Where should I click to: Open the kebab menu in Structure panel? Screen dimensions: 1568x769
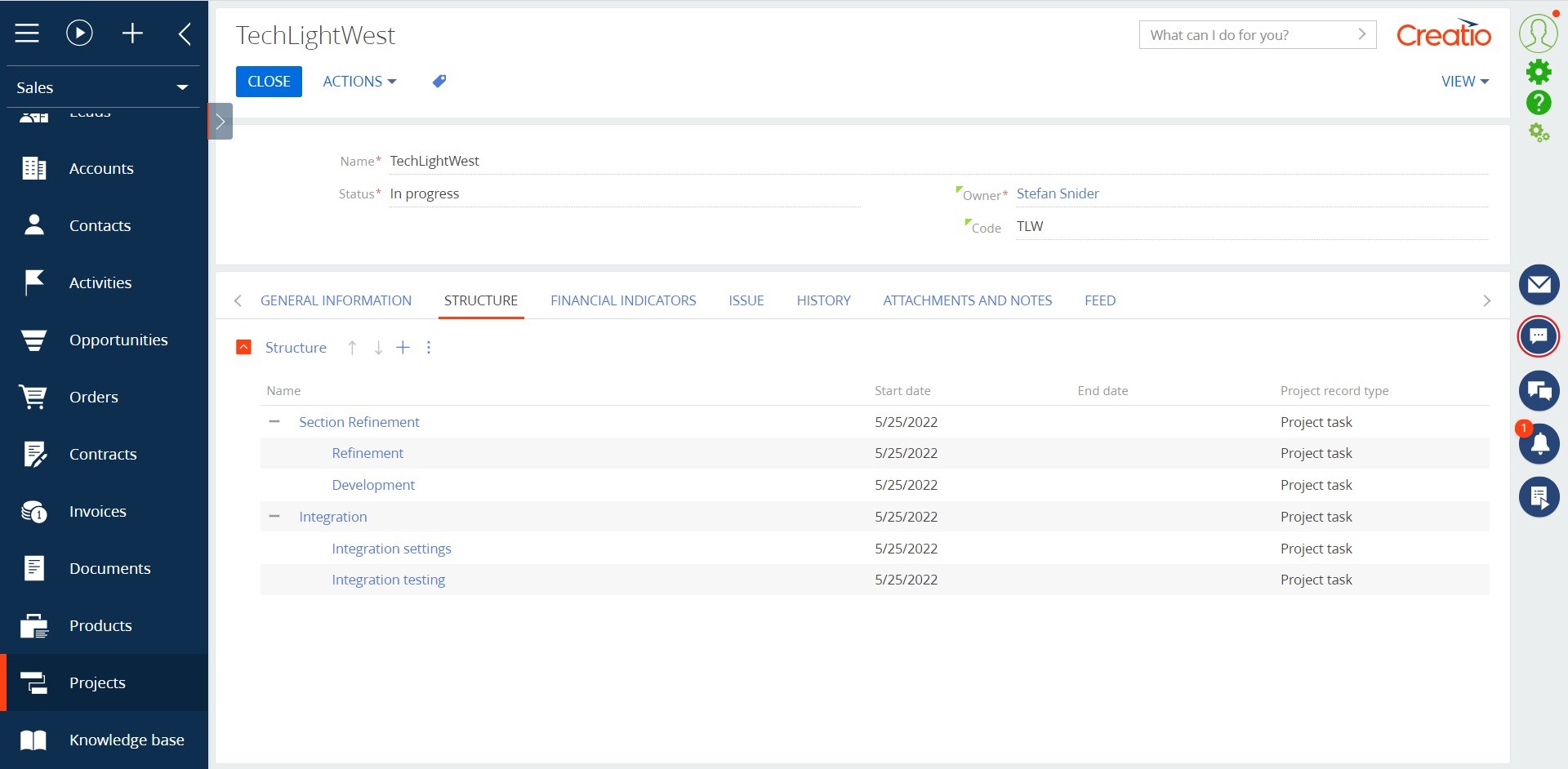click(x=428, y=347)
